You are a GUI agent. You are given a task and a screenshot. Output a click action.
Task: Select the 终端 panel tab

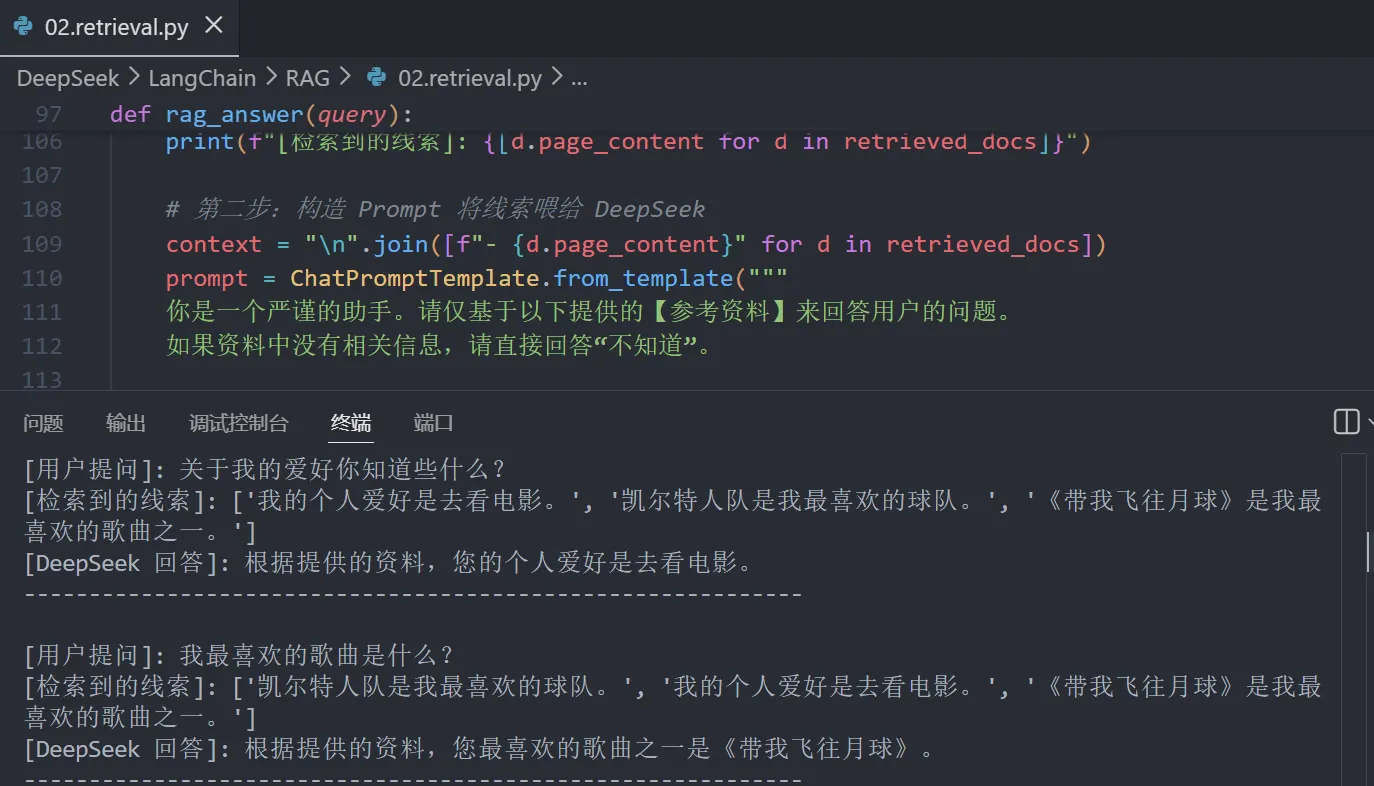(x=351, y=423)
